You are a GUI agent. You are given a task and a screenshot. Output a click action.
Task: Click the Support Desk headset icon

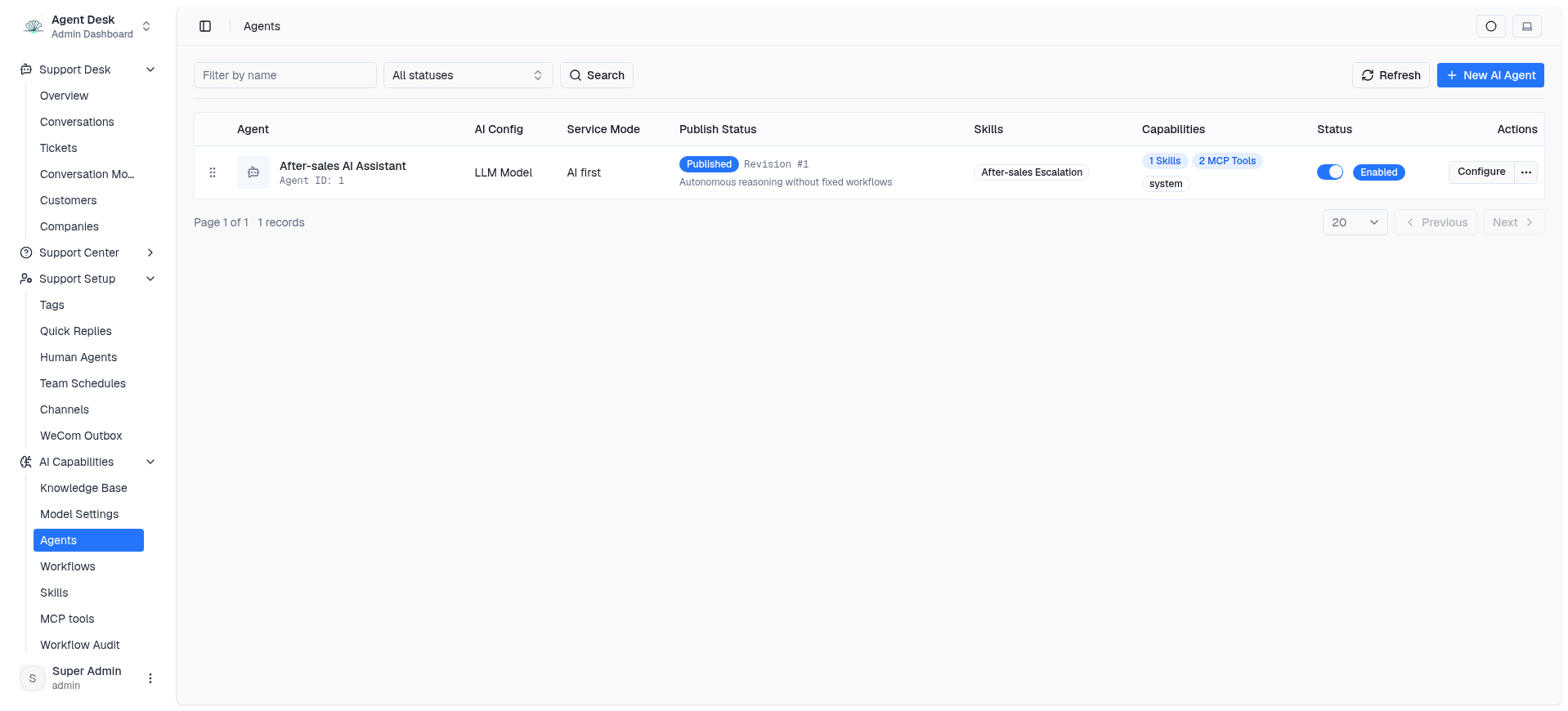pyautogui.click(x=26, y=69)
